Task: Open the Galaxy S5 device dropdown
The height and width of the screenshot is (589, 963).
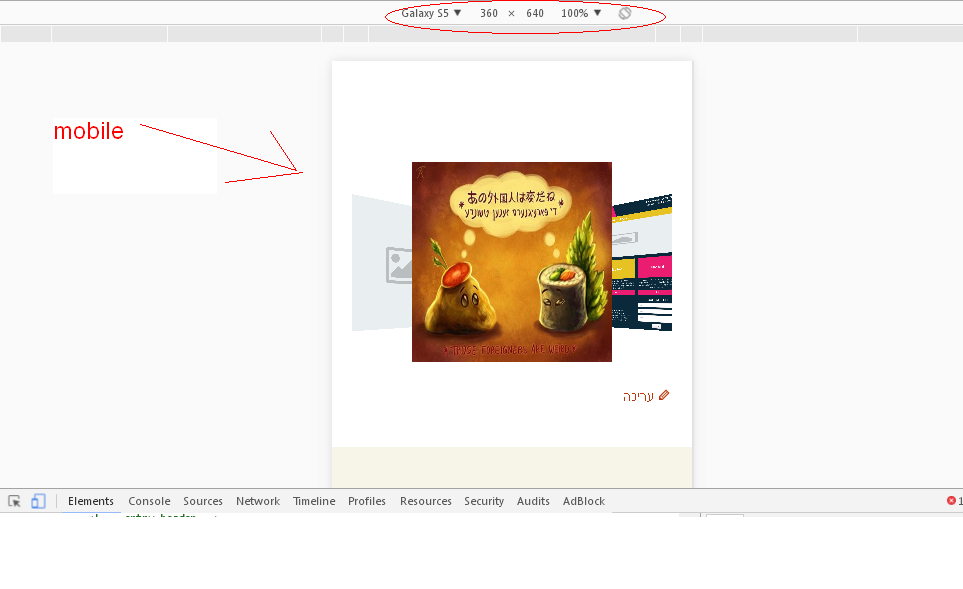Action: (x=431, y=13)
